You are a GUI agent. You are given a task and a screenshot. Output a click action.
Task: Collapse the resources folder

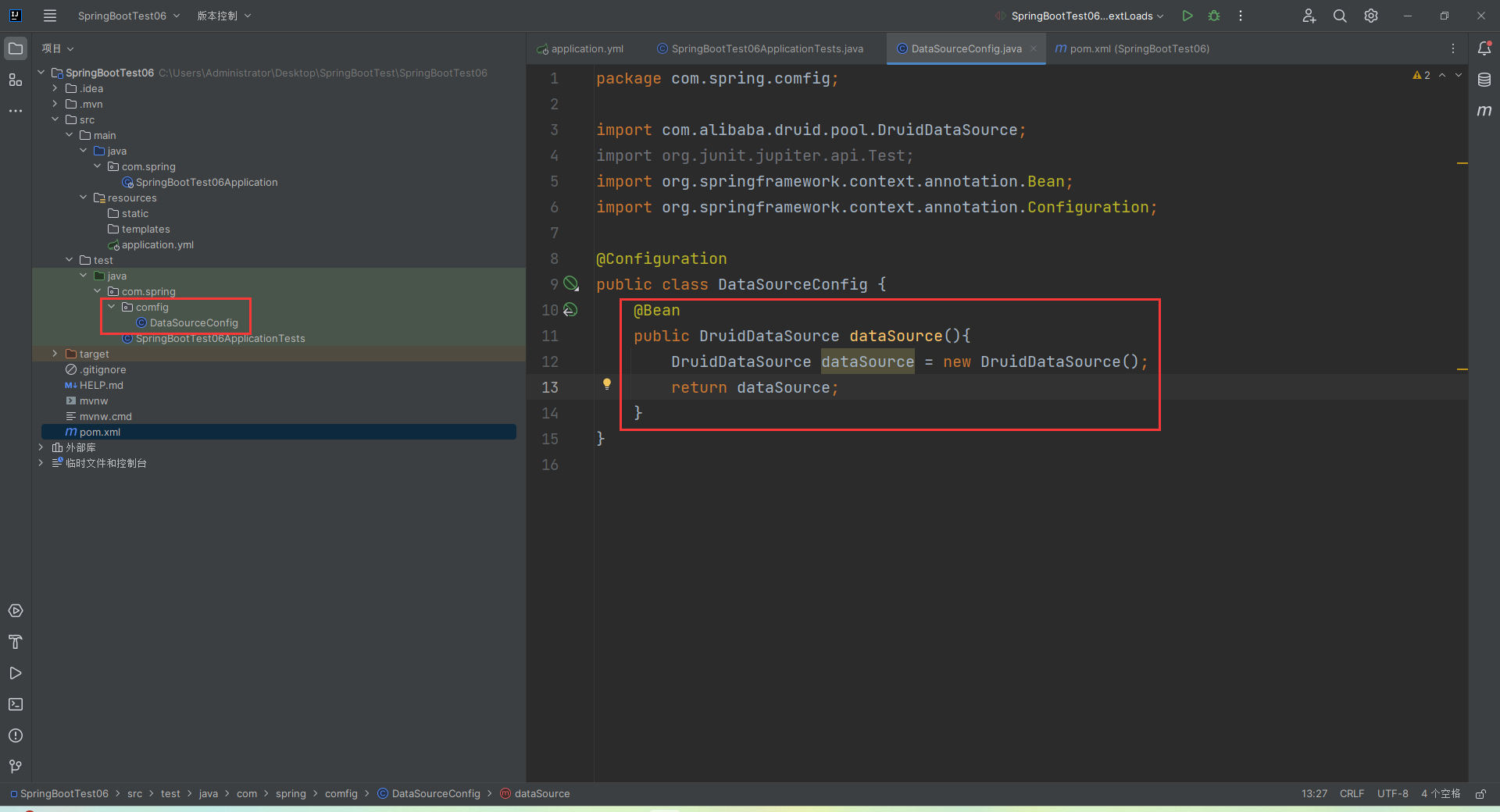coord(83,198)
